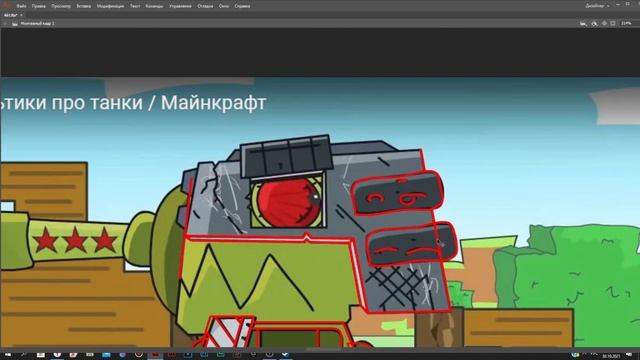Screen dimensions: 640x360
Task: Toggle clip content outside stage icon
Action: [x=613, y=24]
